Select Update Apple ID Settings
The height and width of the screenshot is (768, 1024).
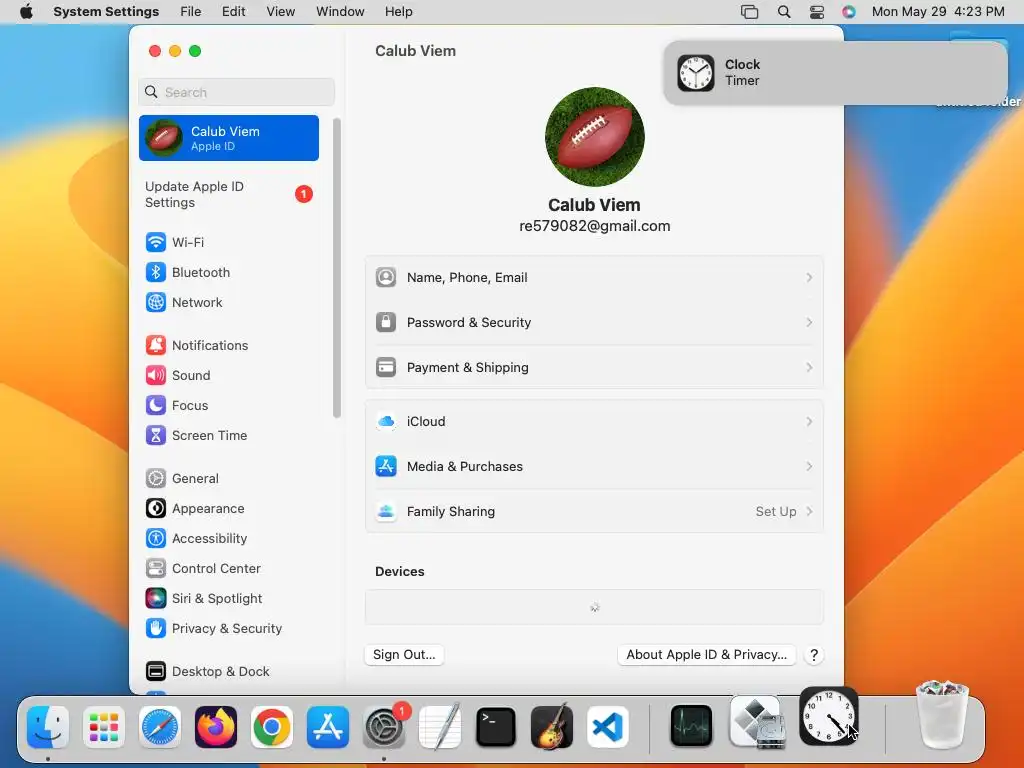[229, 195]
